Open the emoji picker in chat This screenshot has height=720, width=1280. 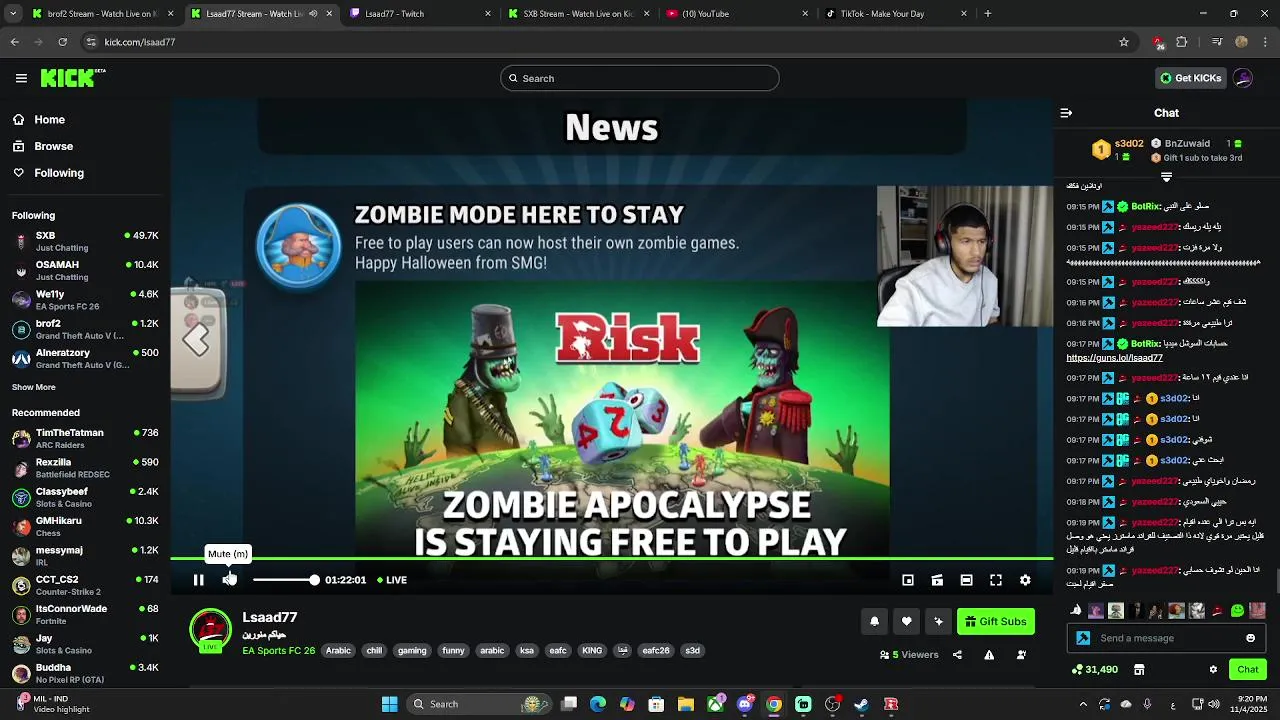[x=1250, y=638]
